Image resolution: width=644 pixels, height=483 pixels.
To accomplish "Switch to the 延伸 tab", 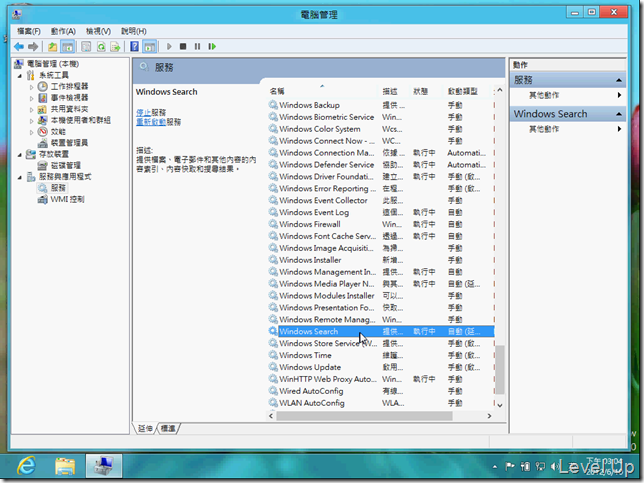I will [145, 428].
